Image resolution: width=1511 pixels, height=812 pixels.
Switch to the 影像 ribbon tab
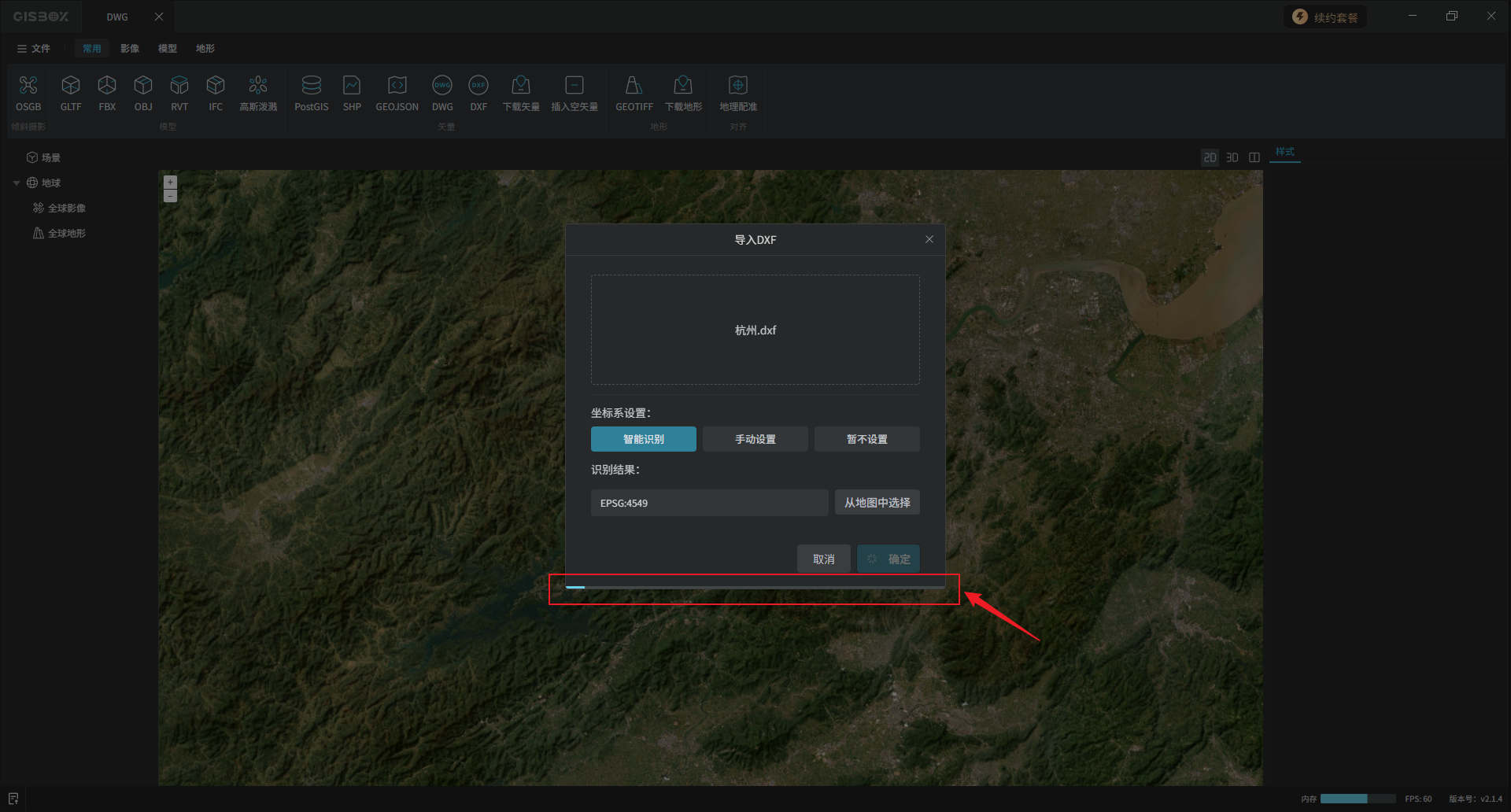pos(130,49)
